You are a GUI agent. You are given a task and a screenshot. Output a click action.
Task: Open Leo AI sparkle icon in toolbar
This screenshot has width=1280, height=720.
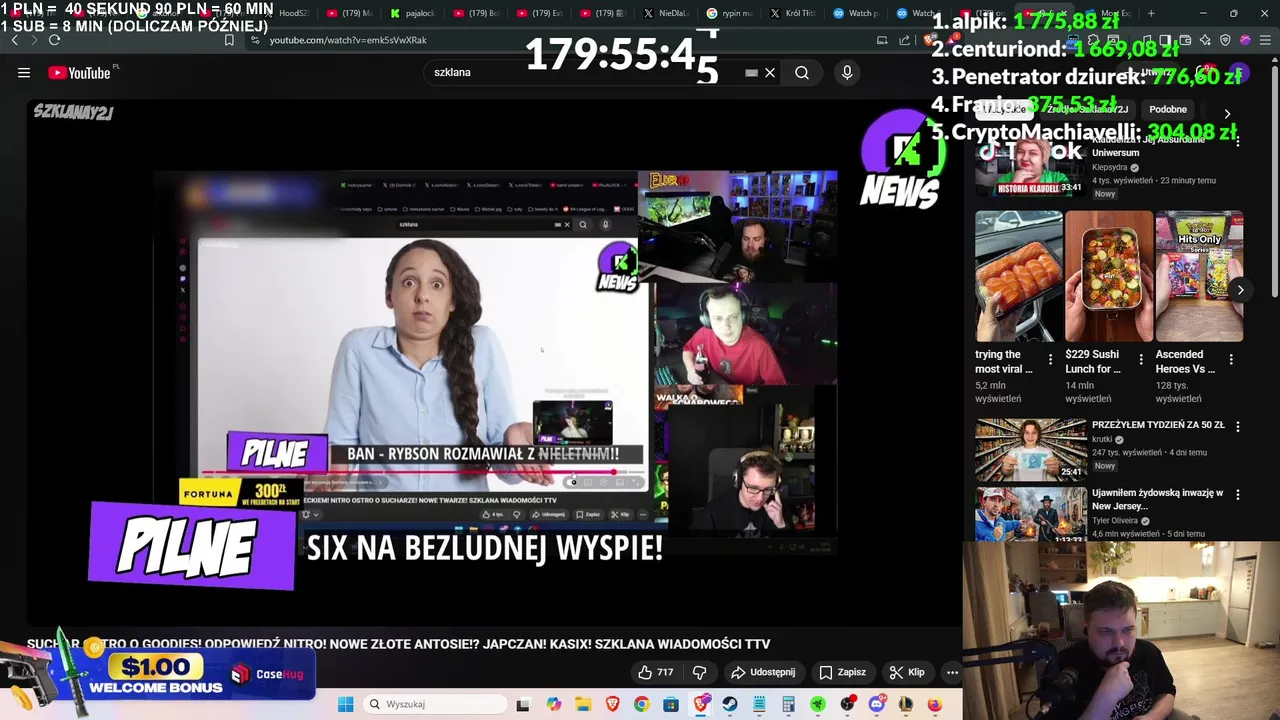[x=1205, y=40]
